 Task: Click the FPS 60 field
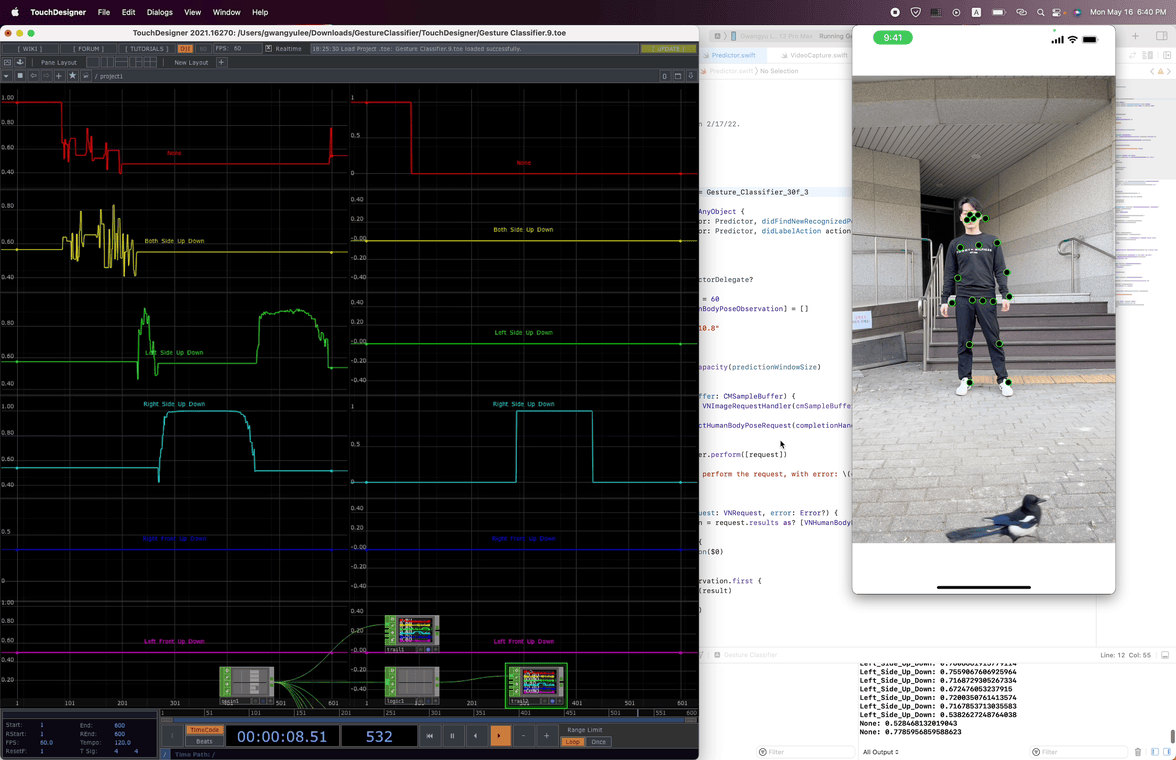coord(238,49)
